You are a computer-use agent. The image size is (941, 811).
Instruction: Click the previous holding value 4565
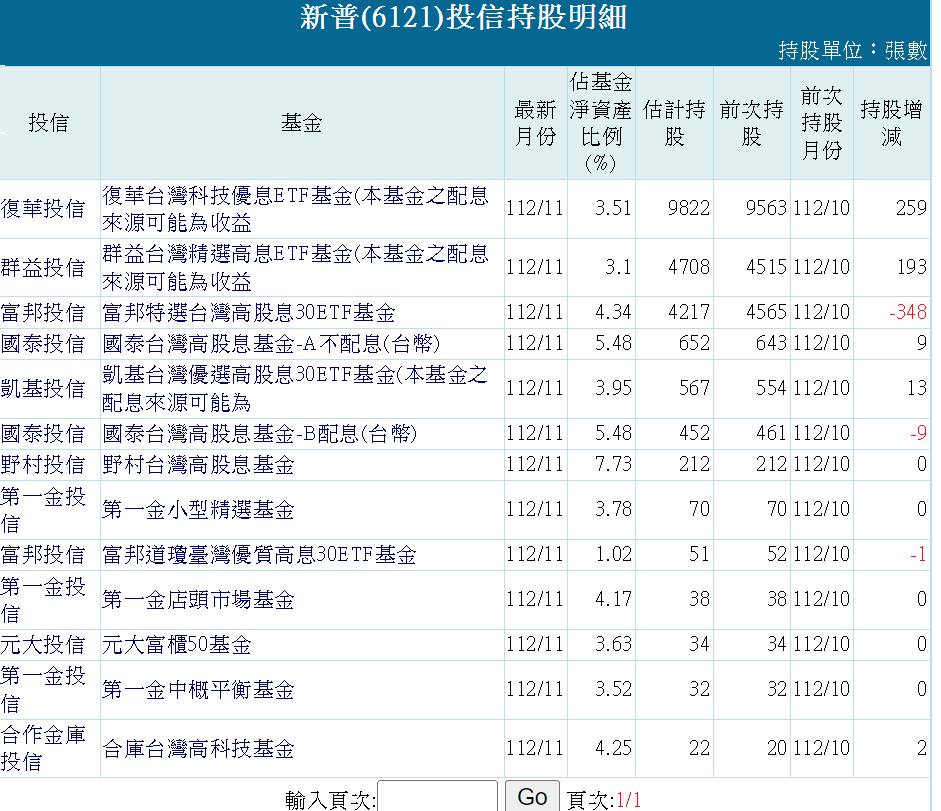(x=766, y=312)
